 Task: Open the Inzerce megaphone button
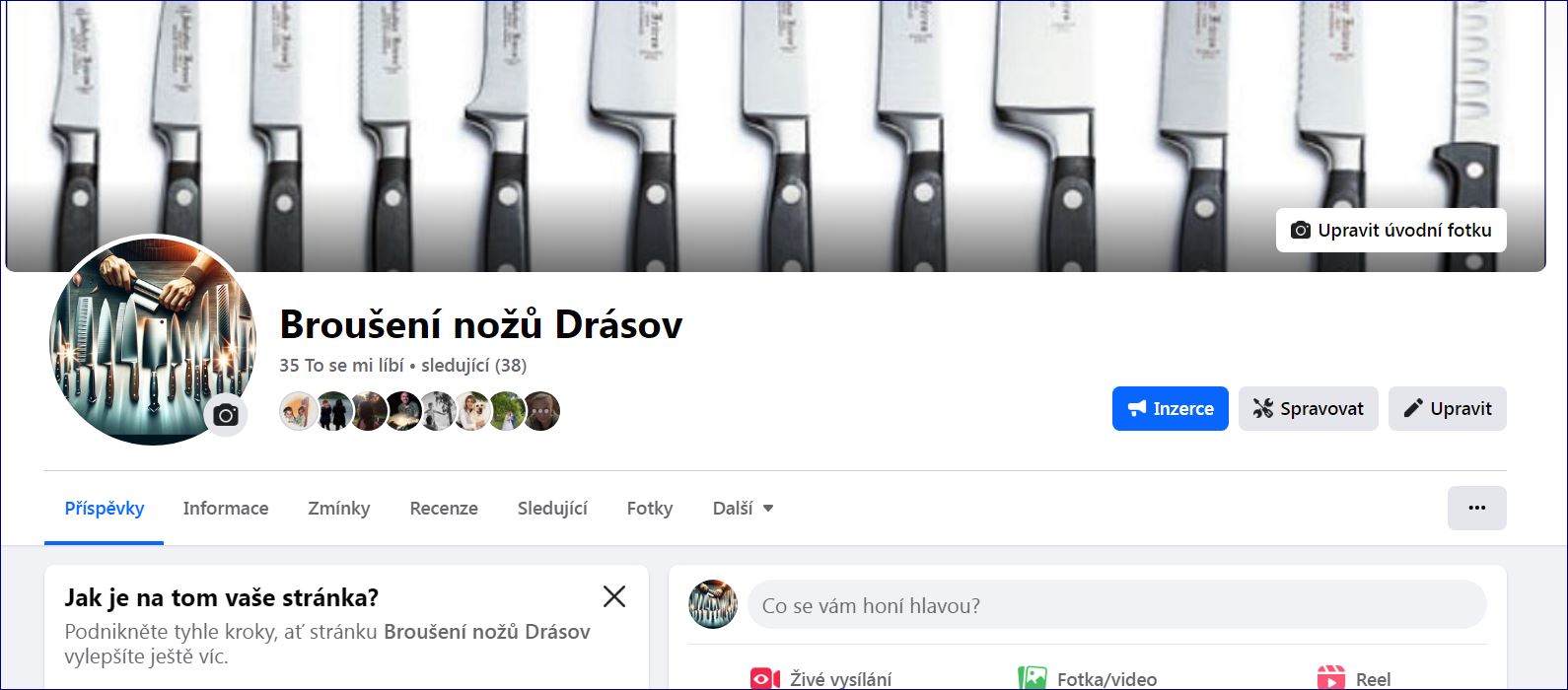tap(1170, 408)
